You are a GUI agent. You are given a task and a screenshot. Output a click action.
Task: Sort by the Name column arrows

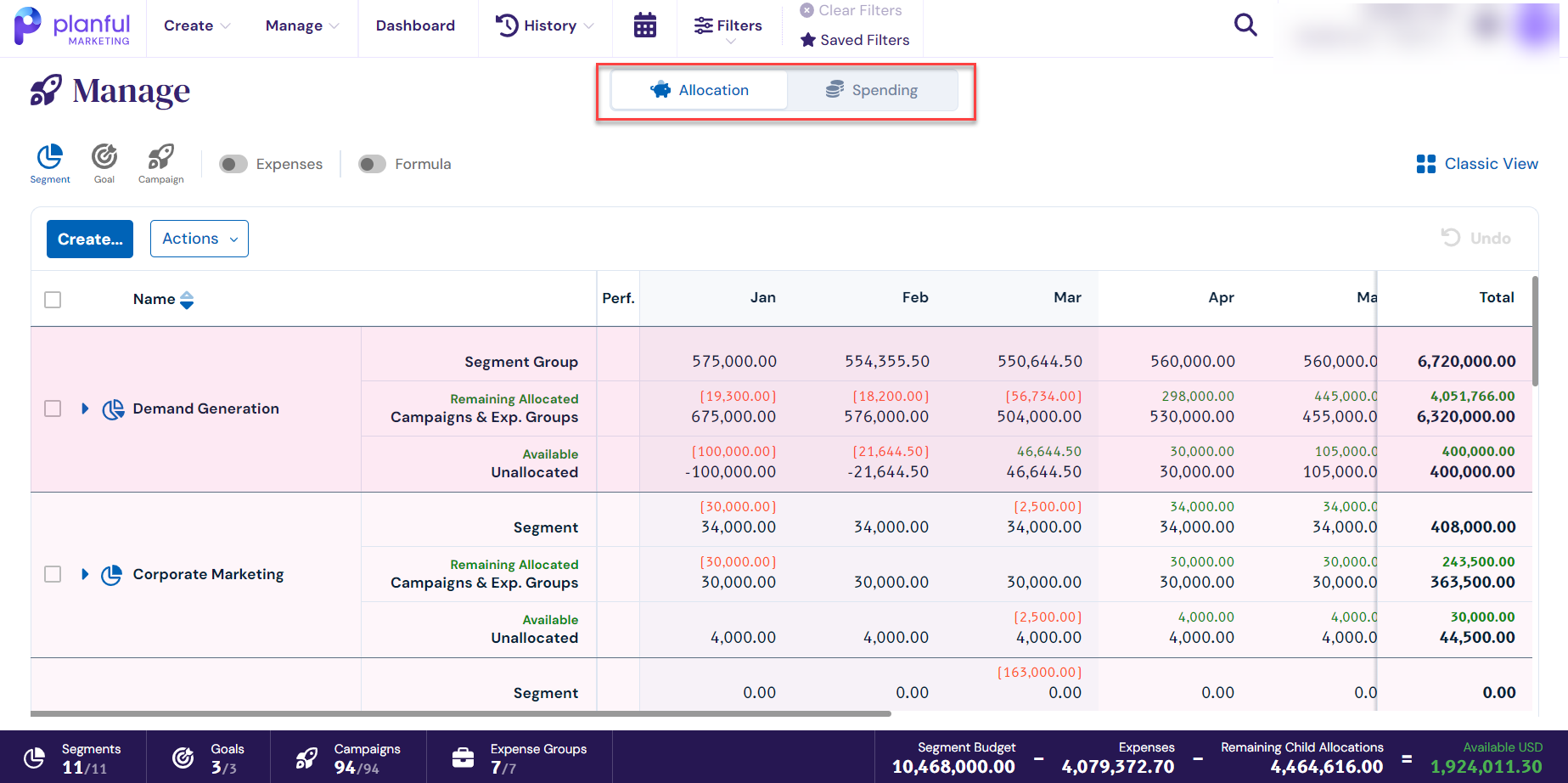tap(187, 300)
